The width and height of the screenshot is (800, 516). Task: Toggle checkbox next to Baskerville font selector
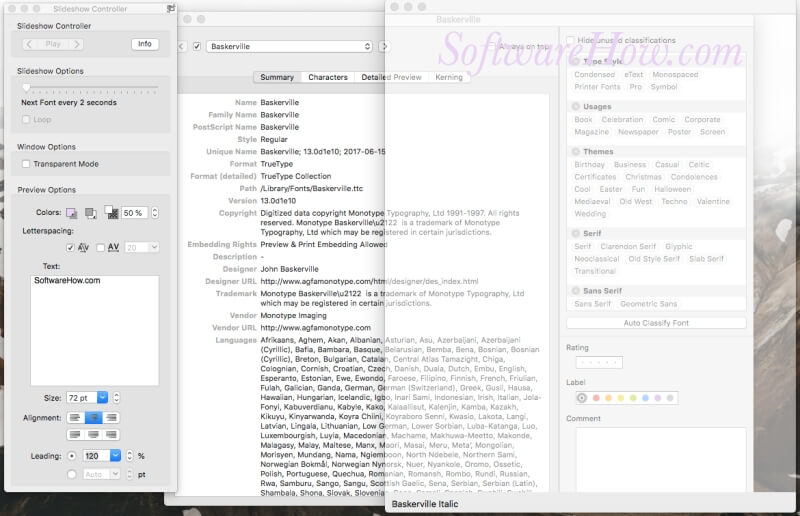tap(197, 46)
